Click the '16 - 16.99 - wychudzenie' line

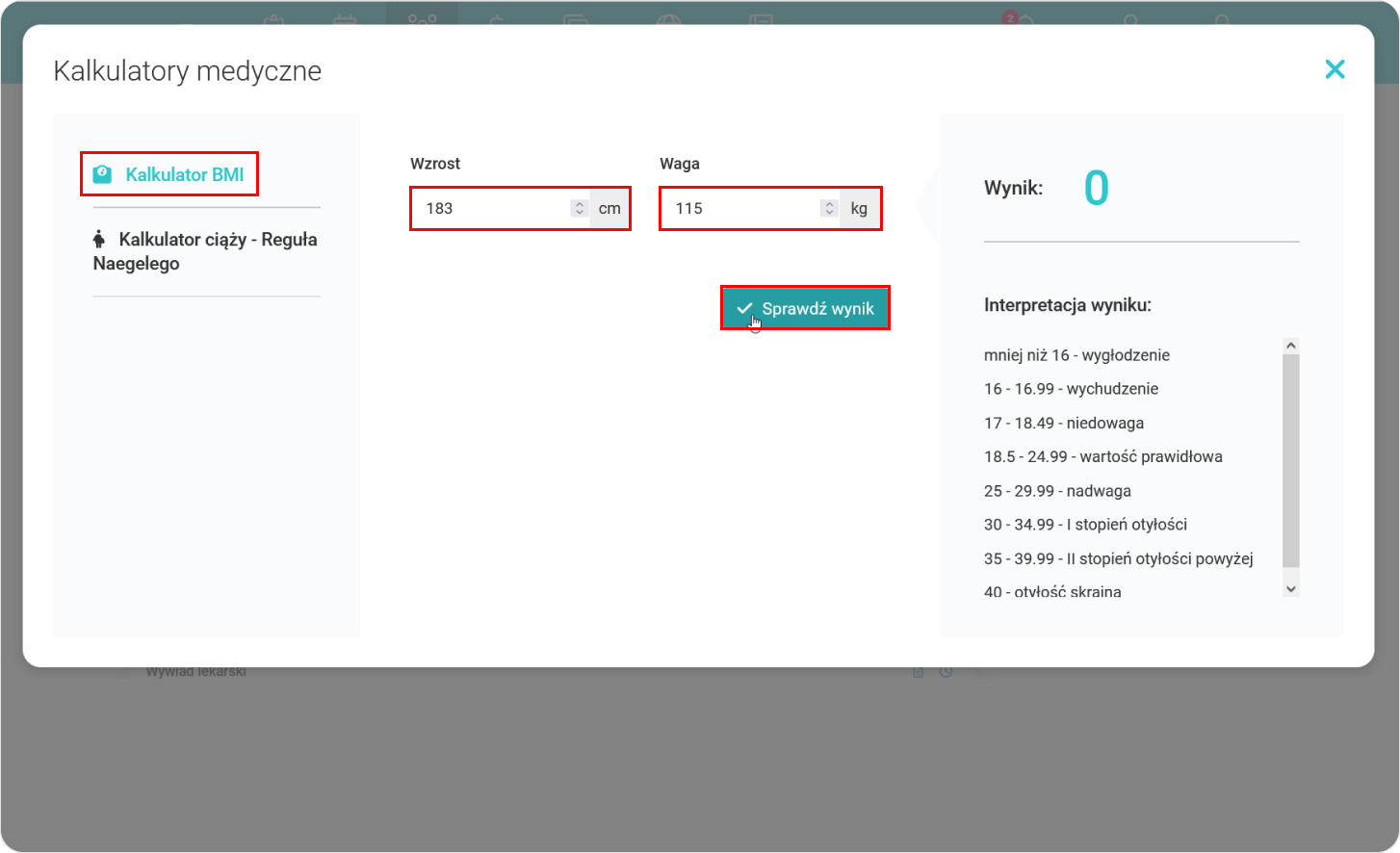[x=1071, y=389]
